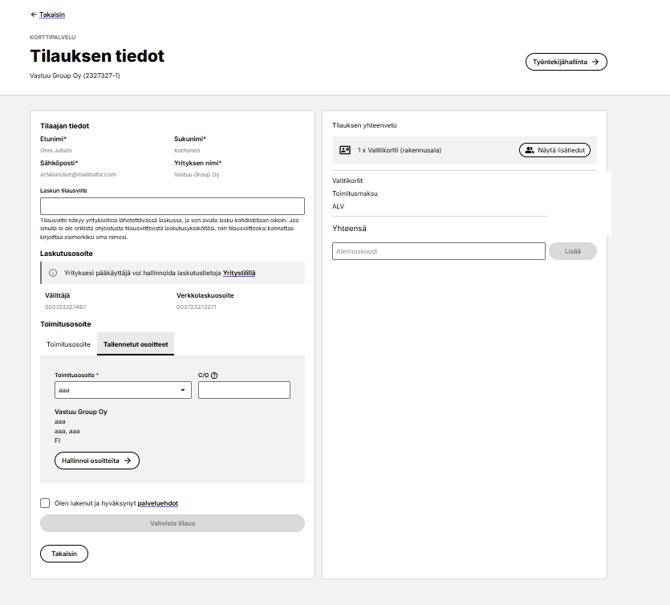Click the info icon in billing notice
Image resolution: width=670 pixels, height=605 pixels.
pos(53,273)
